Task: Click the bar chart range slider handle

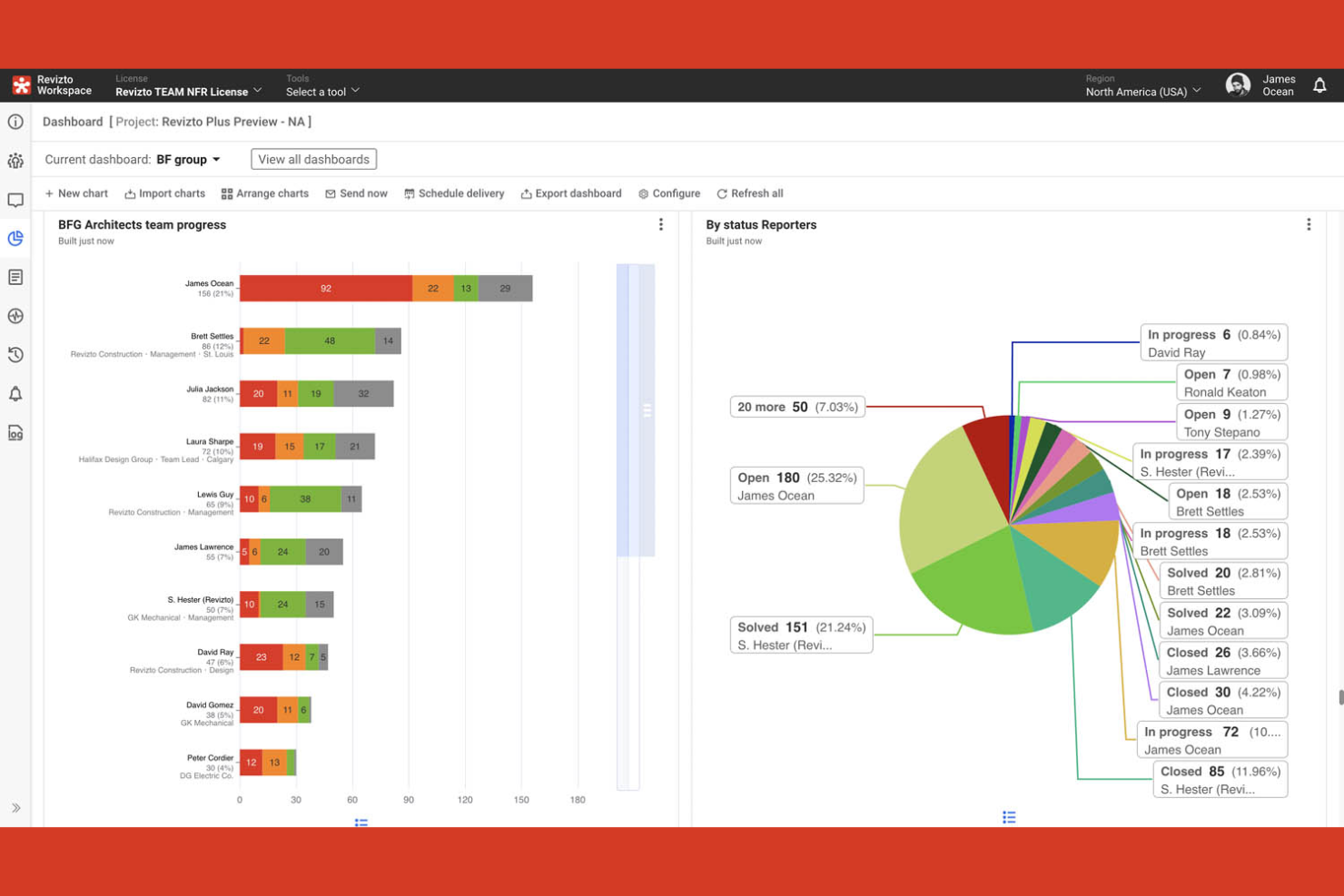Action: pyautogui.click(x=647, y=410)
